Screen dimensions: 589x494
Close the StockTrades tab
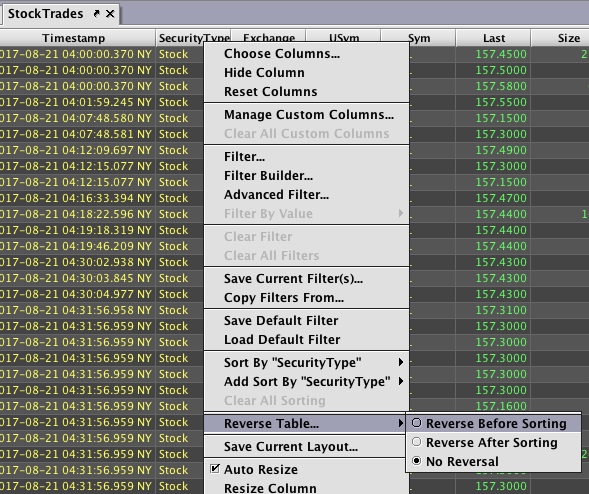pyautogui.click(x=110, y=14)
